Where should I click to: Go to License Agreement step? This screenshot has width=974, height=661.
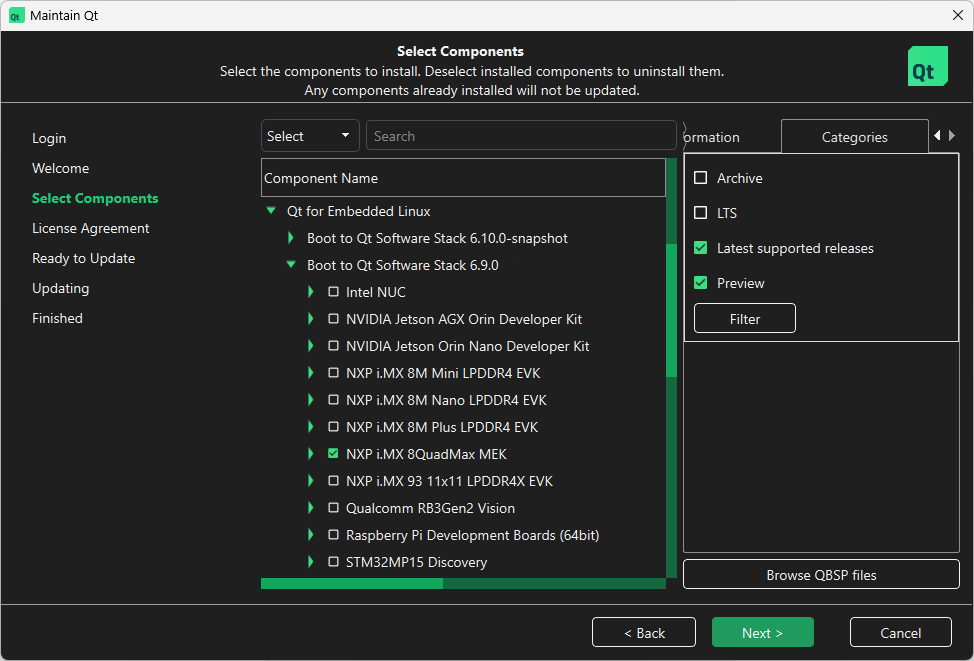[91, 228]
